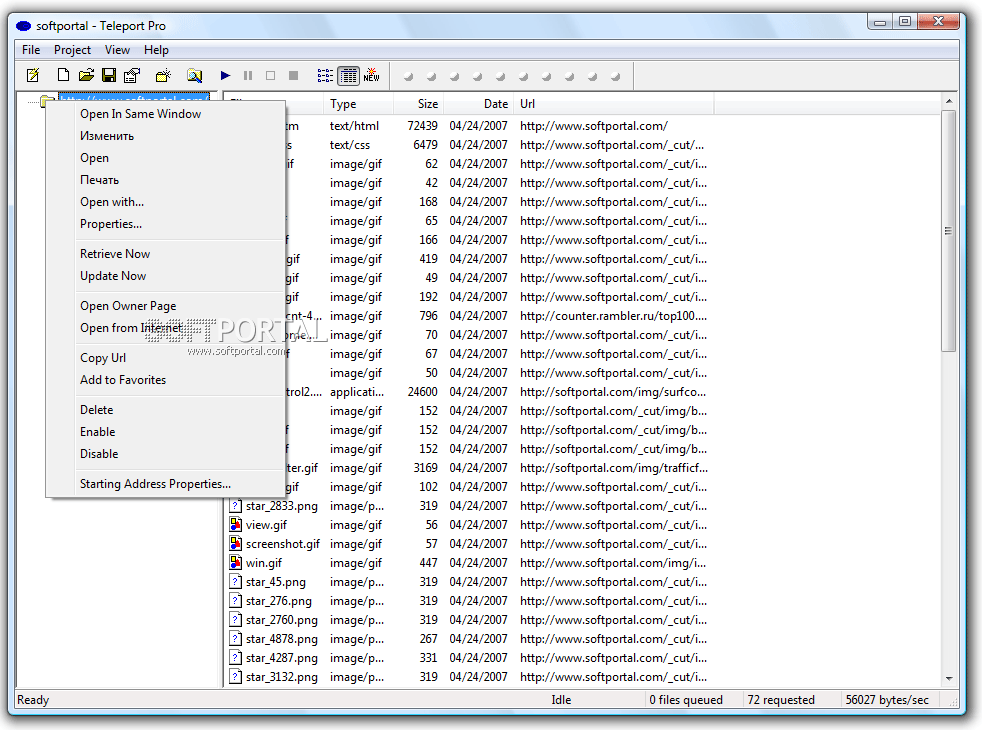Toggle the details table view

click(348, 76)
